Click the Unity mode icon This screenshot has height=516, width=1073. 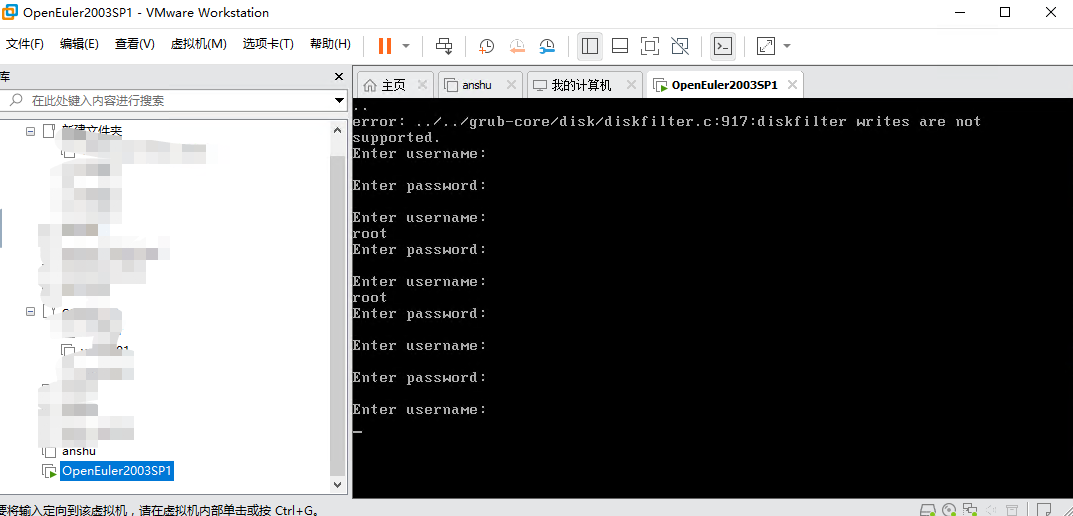coord(680,45)
